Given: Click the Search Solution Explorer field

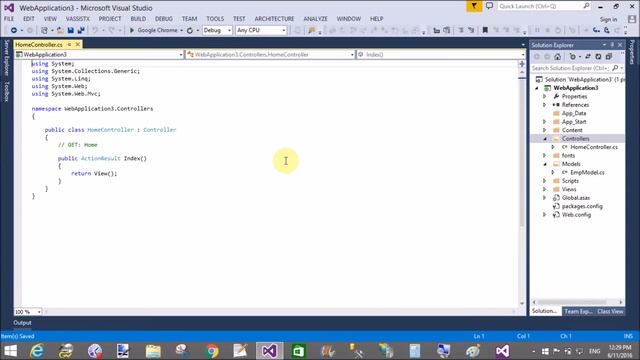Looking at the screenshot, I should pos(571,68).
